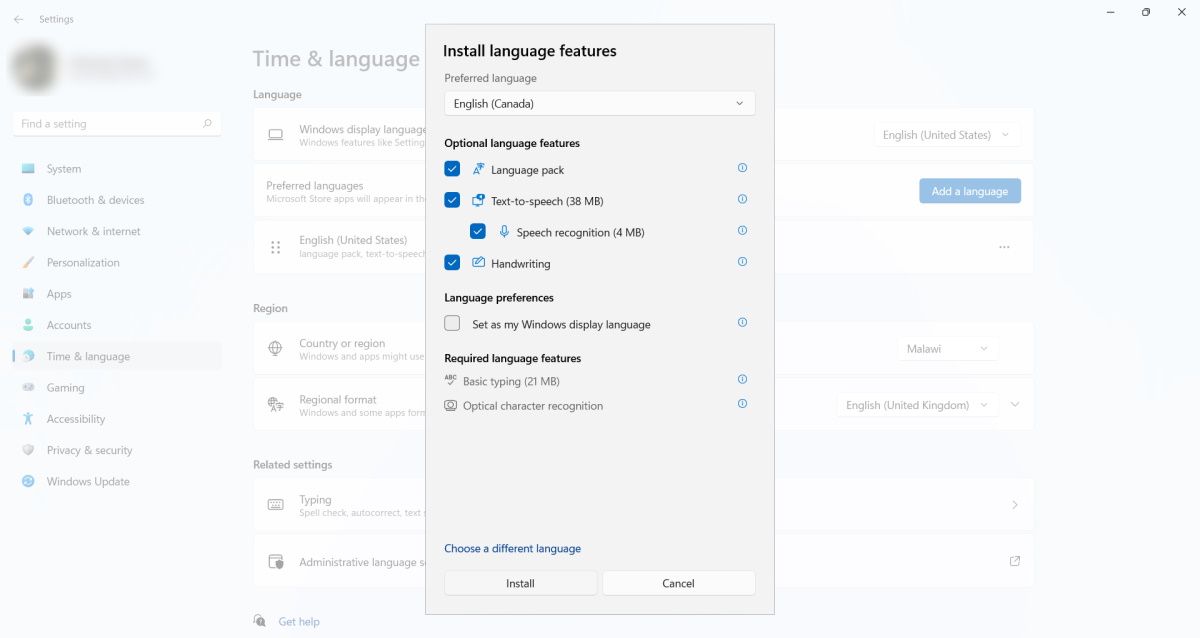This screenshot has width=1200, height=638.
Task: Click info icon for Speech recognition
Action: [x=742, y=231]
